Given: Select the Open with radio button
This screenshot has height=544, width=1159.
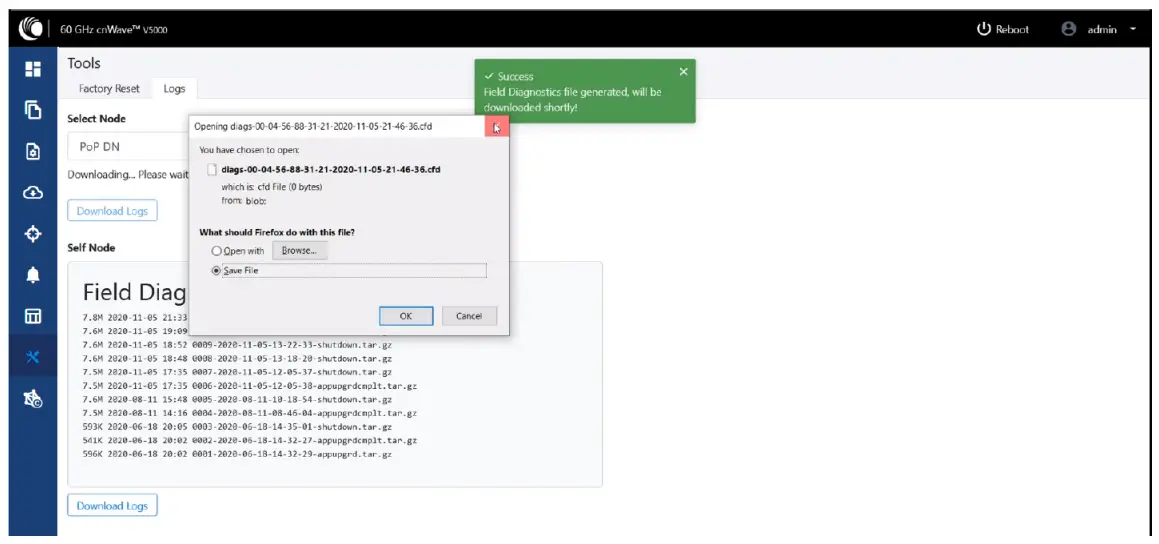Looking at the screenshot, I should pos(216,251).
